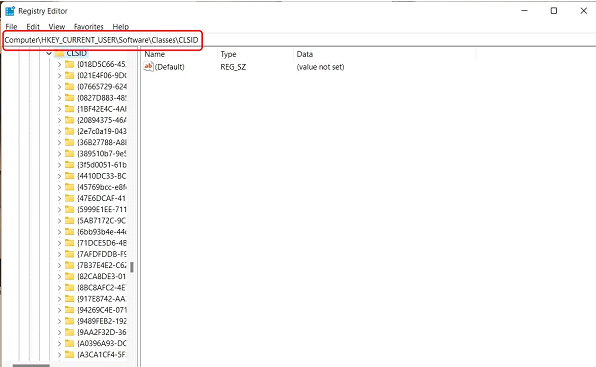Click folder icon of {1BF42E4C-4A key

click(x=70, y=109)
